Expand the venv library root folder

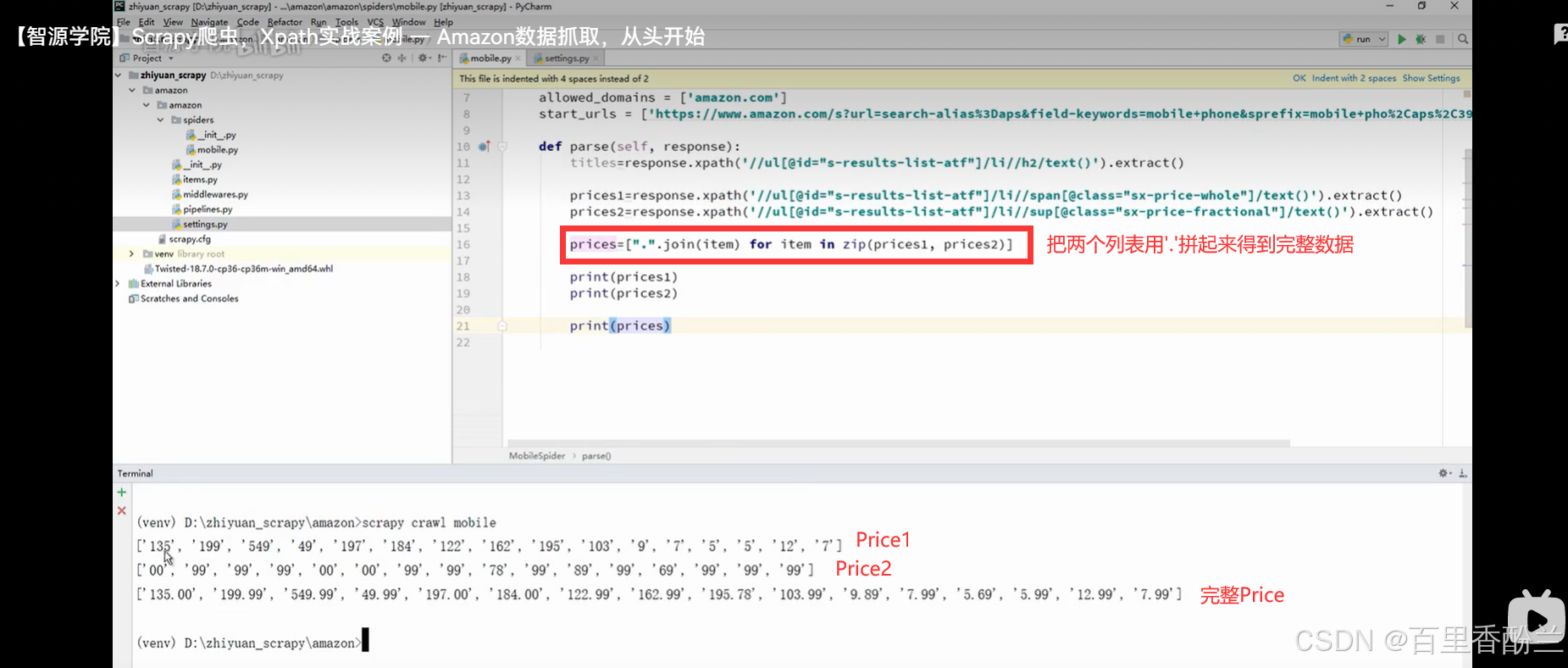131,253
